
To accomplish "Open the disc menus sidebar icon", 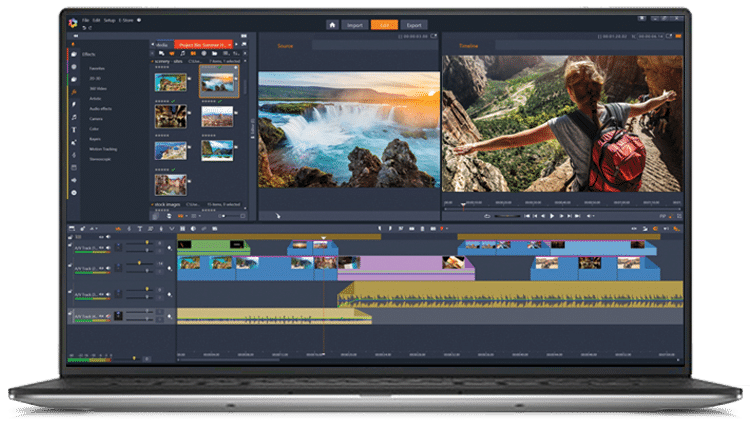I will tap(74, 193).
